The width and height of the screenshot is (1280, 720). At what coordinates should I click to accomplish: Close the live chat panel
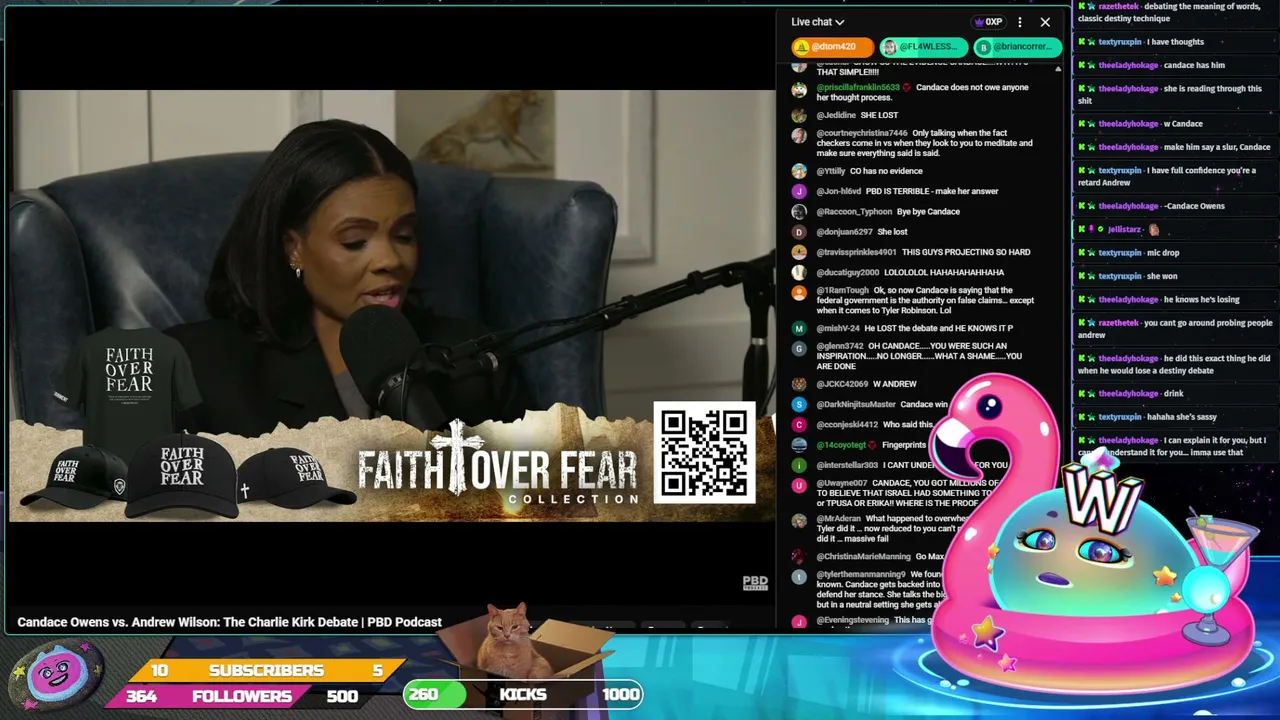pyautogui.click(x=1045, y=22)
